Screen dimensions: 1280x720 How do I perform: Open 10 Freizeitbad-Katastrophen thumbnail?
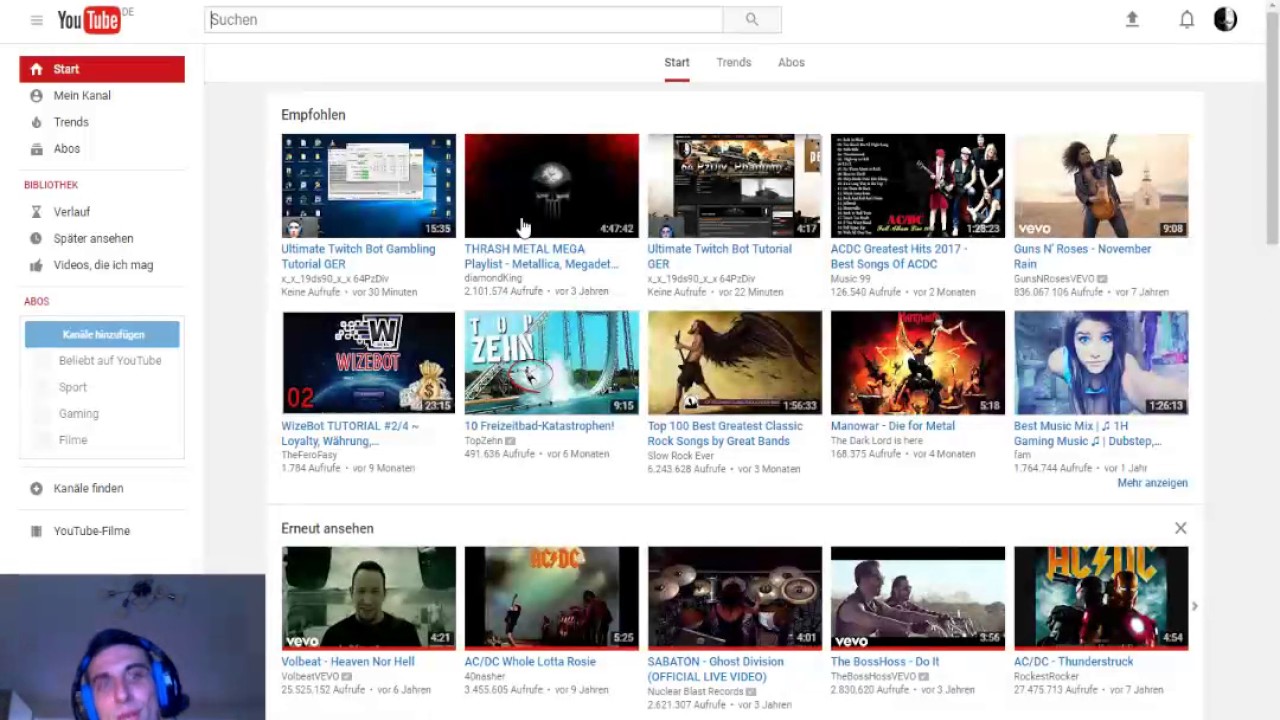click(551, 362)
